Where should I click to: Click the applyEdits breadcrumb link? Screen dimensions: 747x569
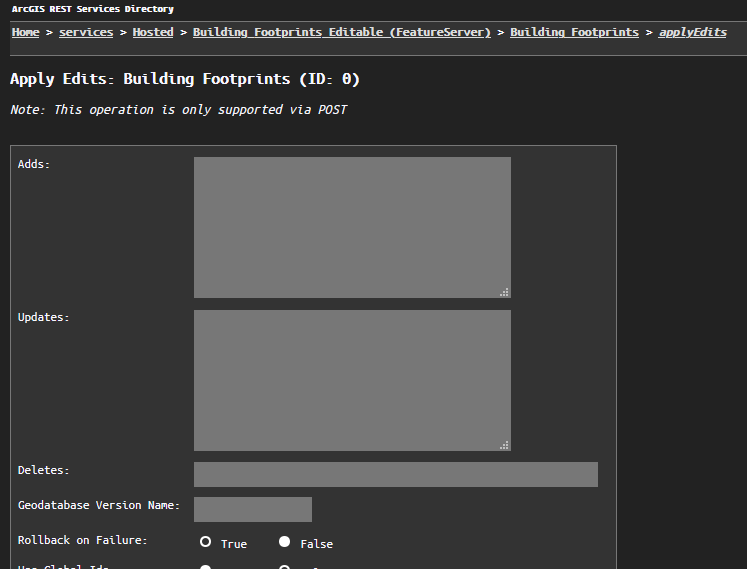[693, 32]
